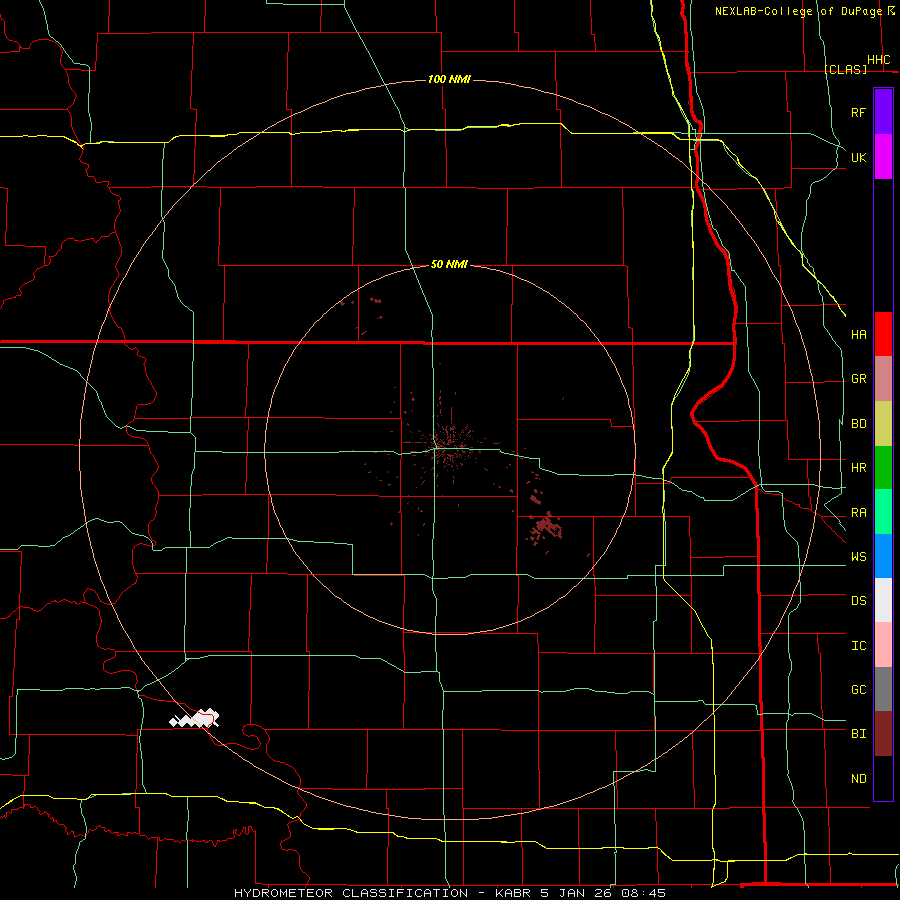
Task: Click the GC legend label text
Action: (x=858, y=690)
